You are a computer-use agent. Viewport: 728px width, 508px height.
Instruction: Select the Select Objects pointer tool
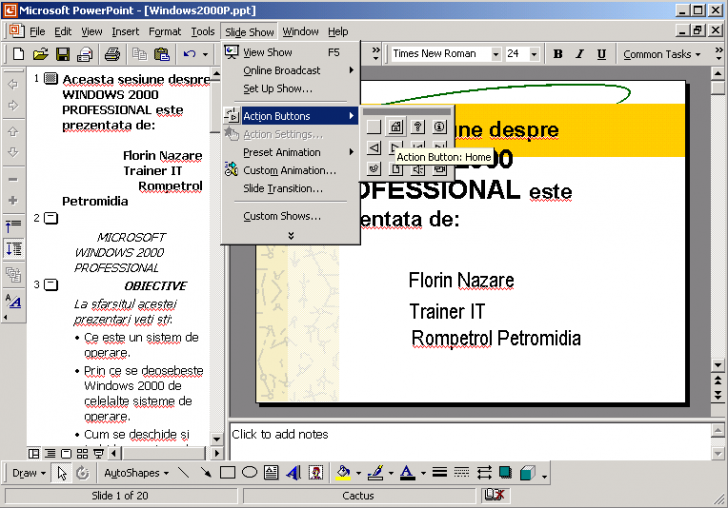[x=62, y=473]
